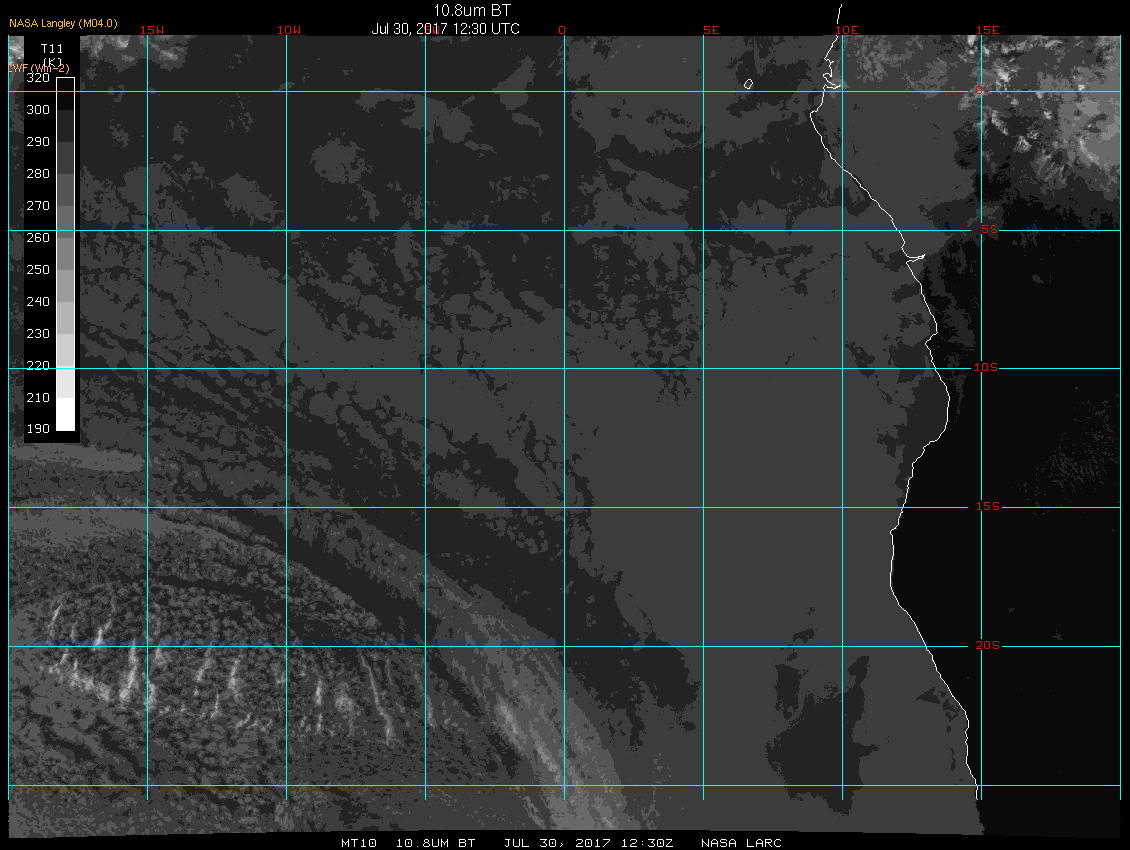The image size is (1130, 850).
Task: Select the 15W longitude label
Action: point(151,30)
